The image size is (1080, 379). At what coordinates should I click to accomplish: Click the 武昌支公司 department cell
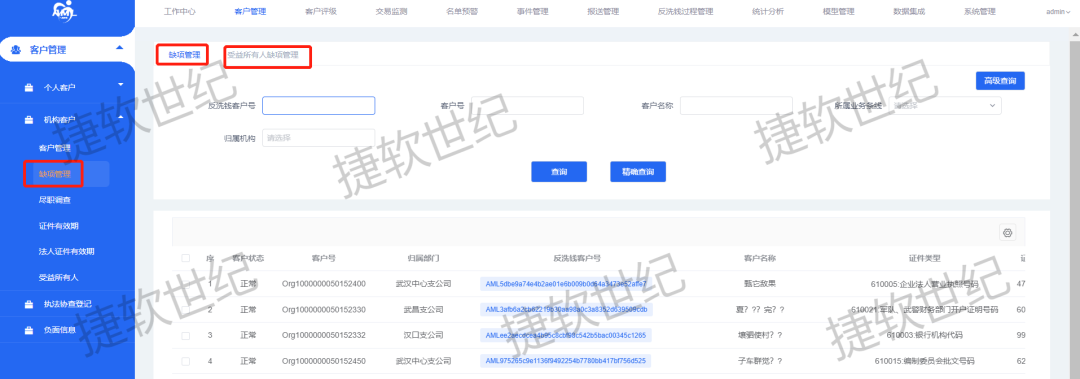tap(424, 309)
